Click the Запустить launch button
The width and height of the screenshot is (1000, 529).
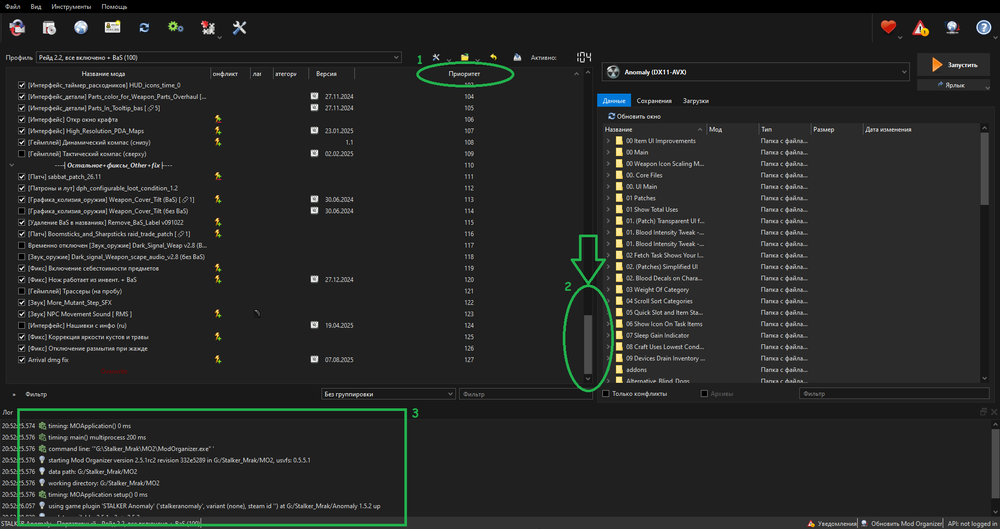click(953, 65)
